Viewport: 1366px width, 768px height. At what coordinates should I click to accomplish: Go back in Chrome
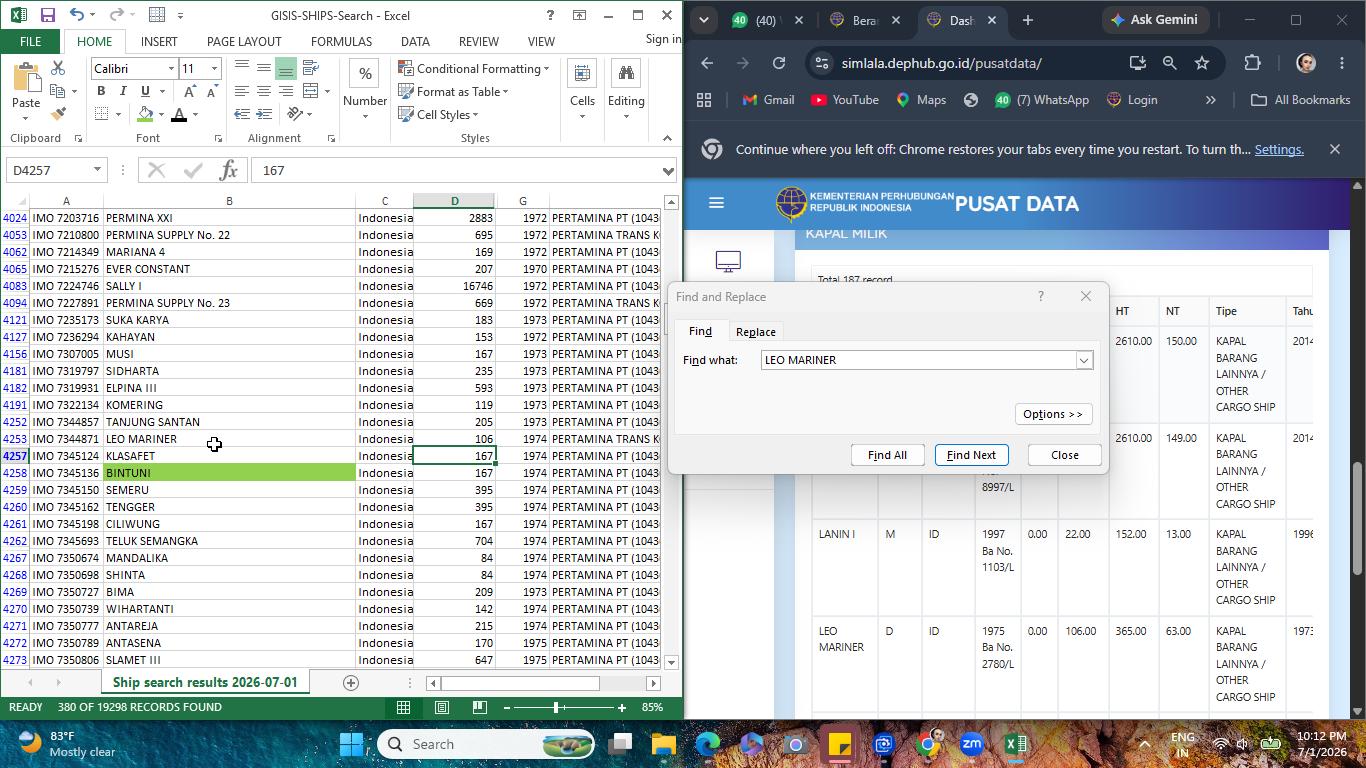(707, 63)
